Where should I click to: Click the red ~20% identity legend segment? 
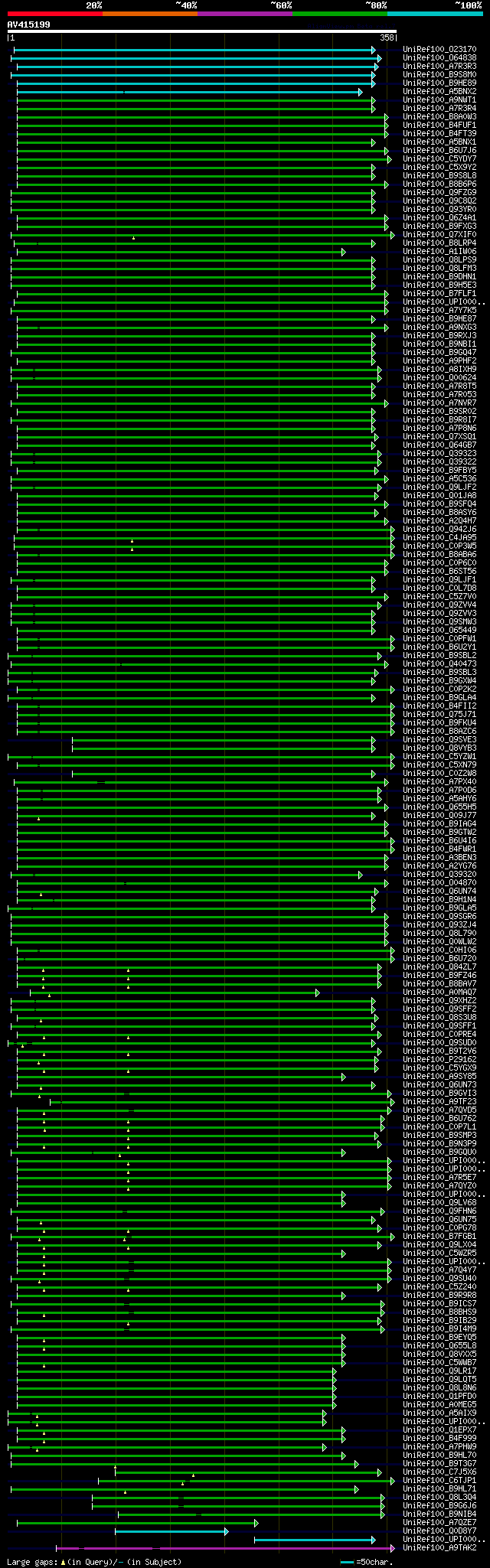[55, 13]
